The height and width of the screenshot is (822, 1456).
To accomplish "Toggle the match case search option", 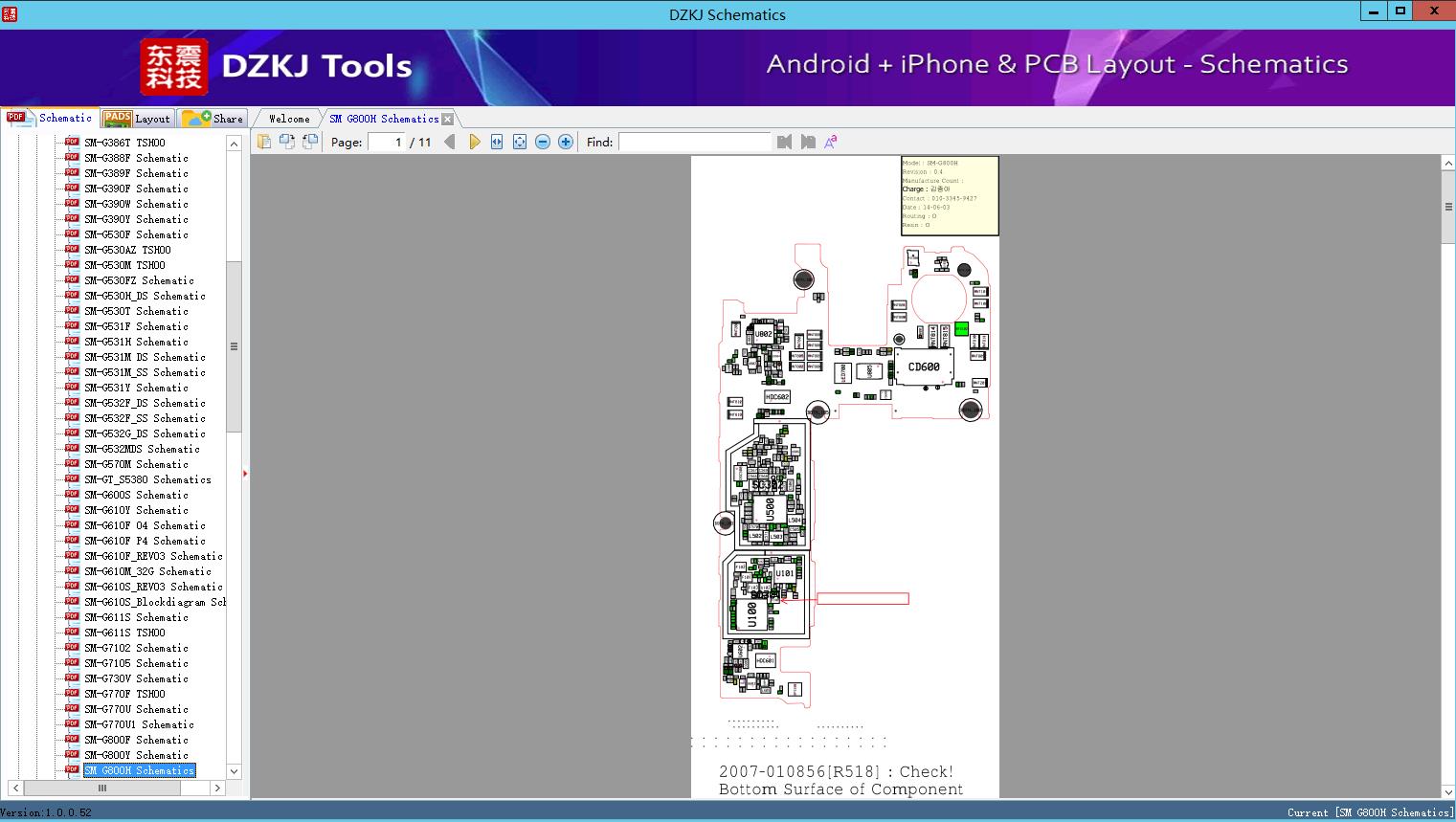I will (x=831, y=142).
